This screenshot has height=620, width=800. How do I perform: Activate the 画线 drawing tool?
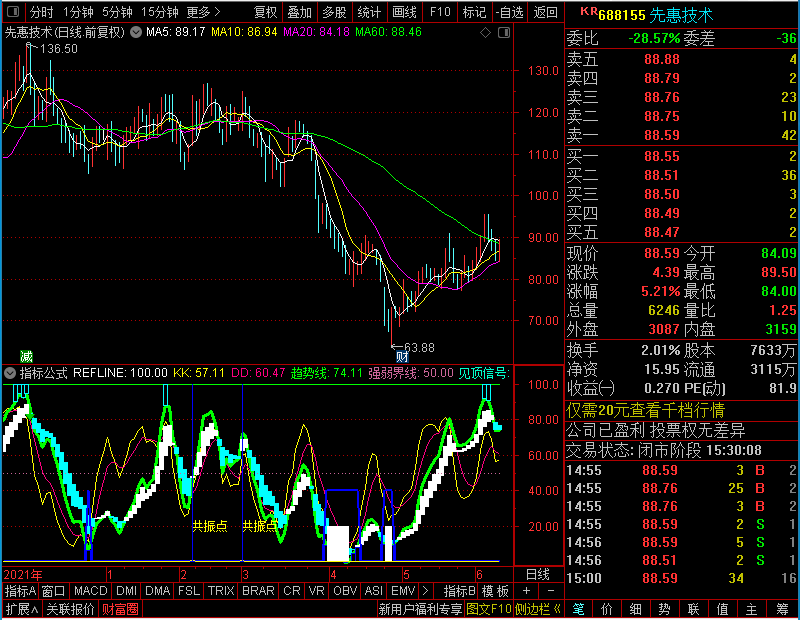pyautogui.click(x=404, y=12)
